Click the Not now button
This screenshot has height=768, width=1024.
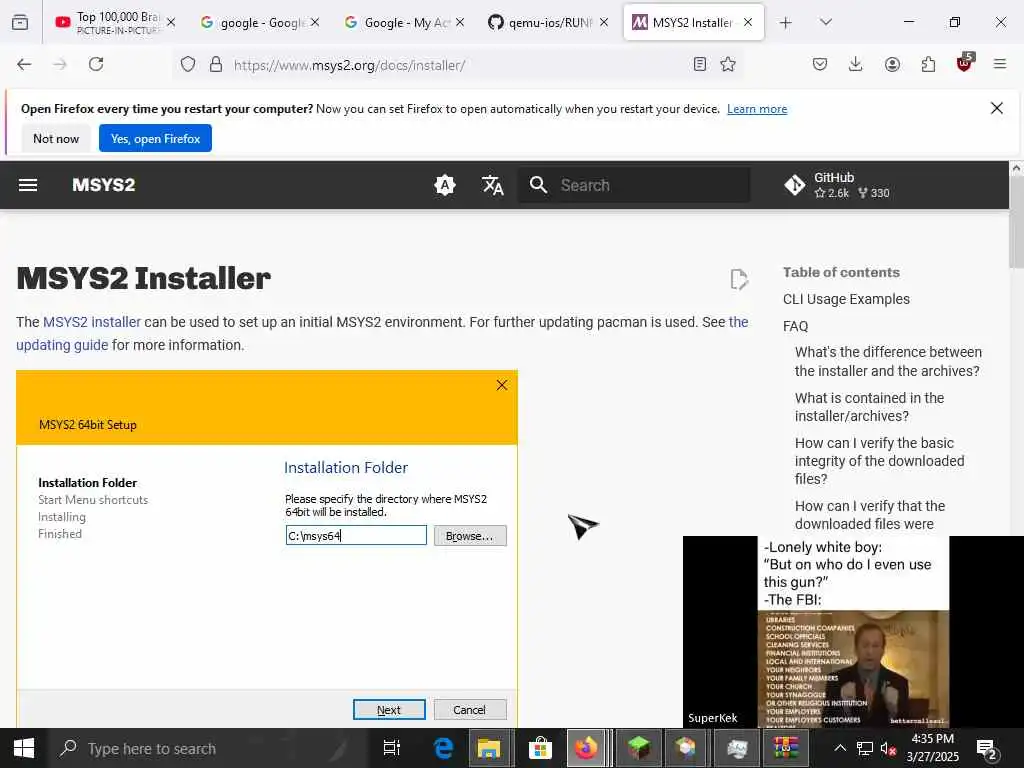tap(56, 138)
